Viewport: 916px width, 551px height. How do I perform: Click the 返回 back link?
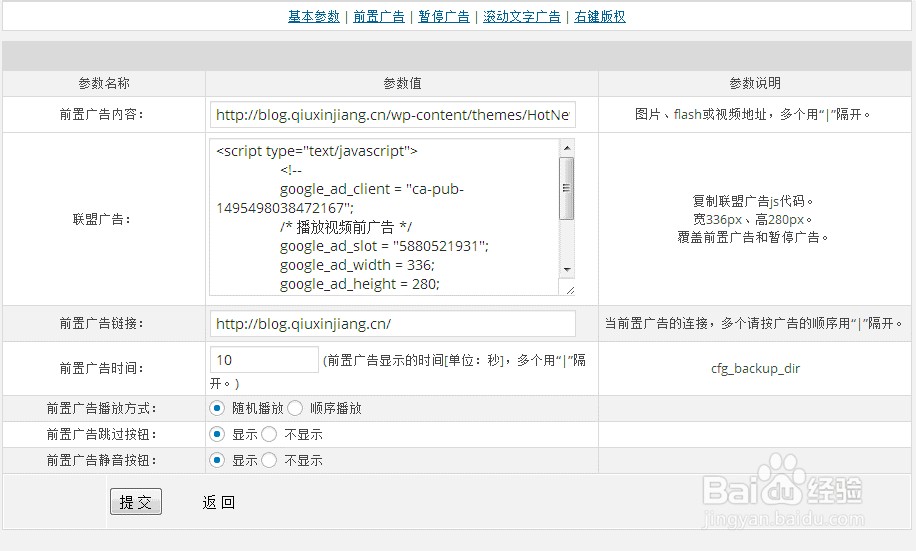pos(218,503)
